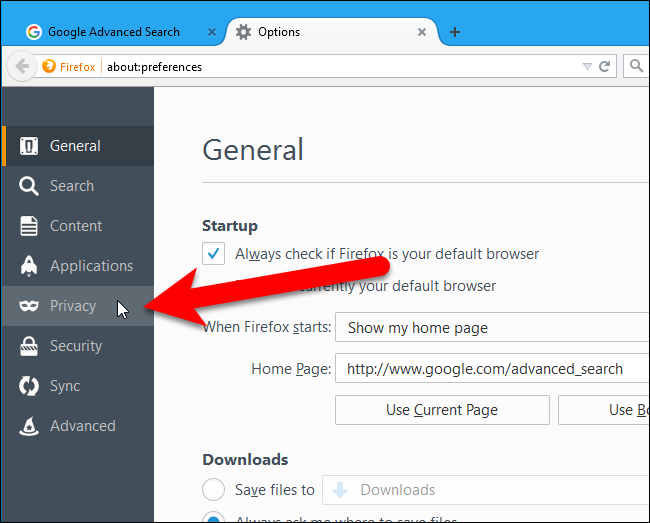This screenshot has height=523, width=650.
Task: Click the search bar magnifier icon
Action: click(636, 66)
